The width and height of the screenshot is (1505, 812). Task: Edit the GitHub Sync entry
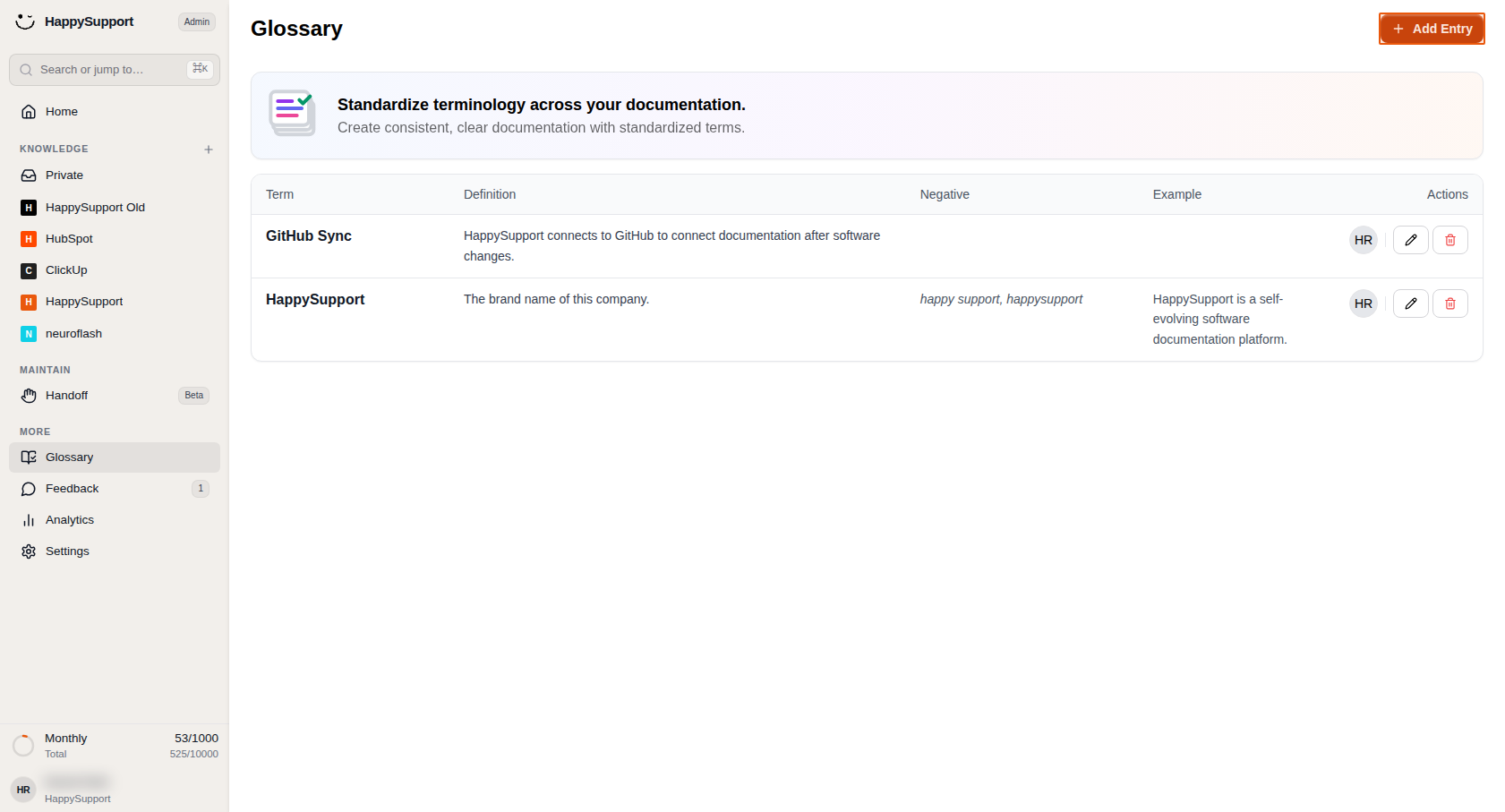click(x=1411, y=240)
